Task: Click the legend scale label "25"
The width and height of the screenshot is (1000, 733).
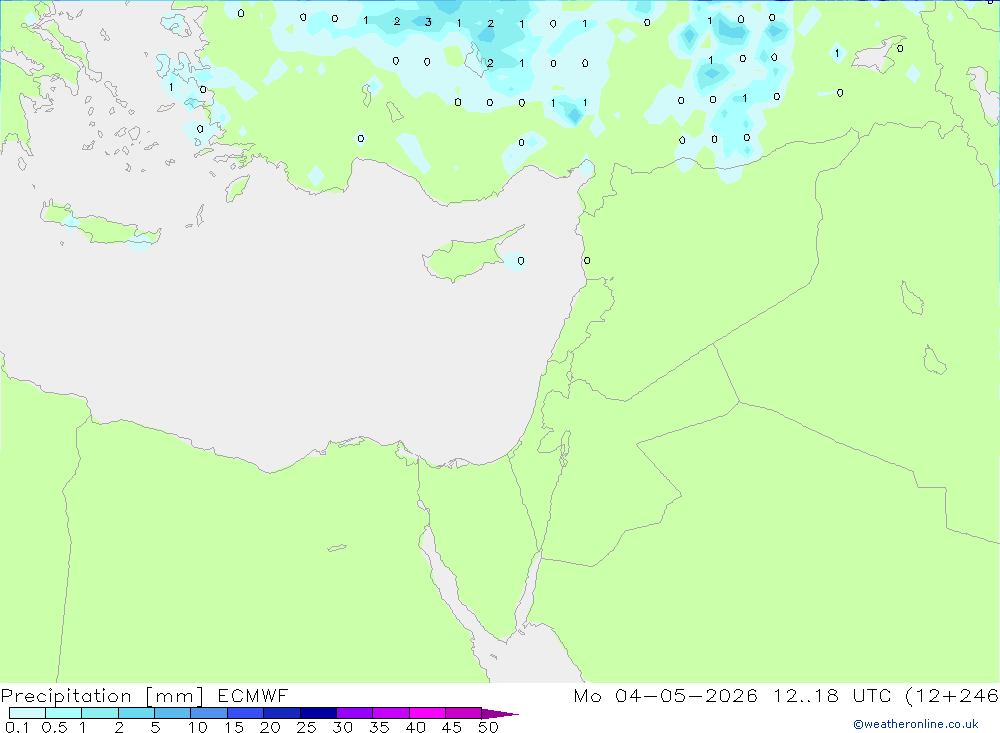Action: pyautogui.click(x=307, y=727)
